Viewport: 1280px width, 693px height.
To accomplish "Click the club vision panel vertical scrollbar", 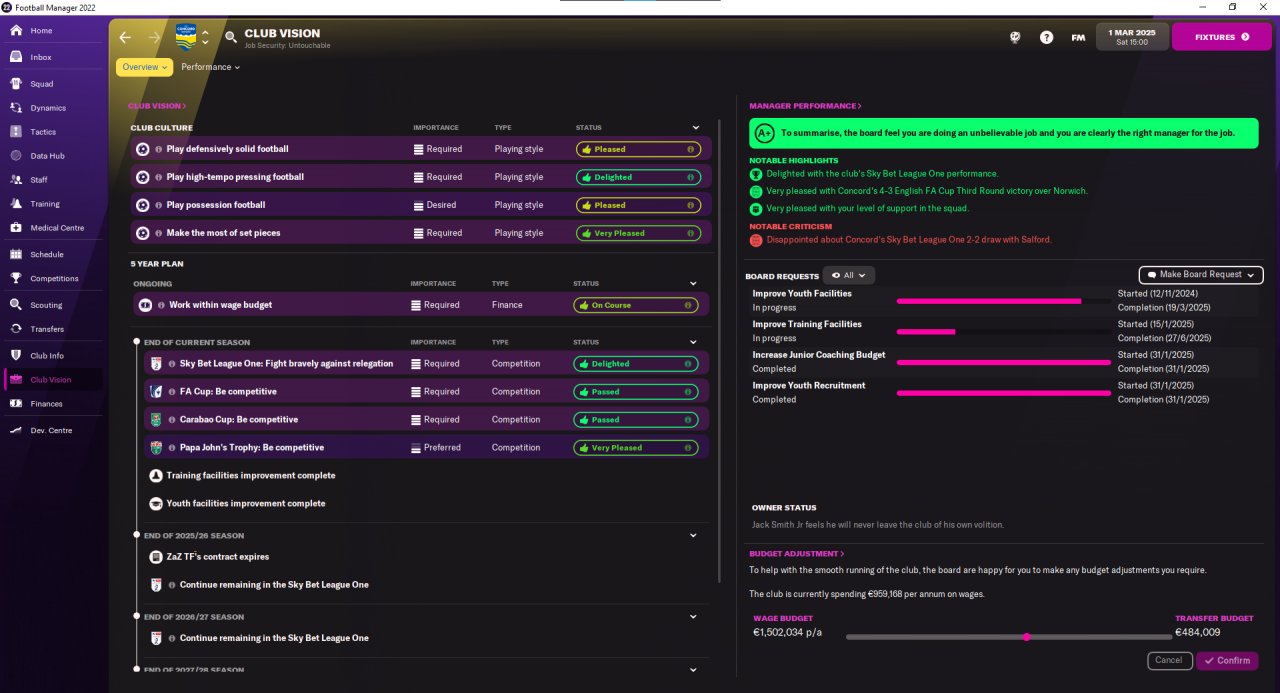I will [719, 350].
